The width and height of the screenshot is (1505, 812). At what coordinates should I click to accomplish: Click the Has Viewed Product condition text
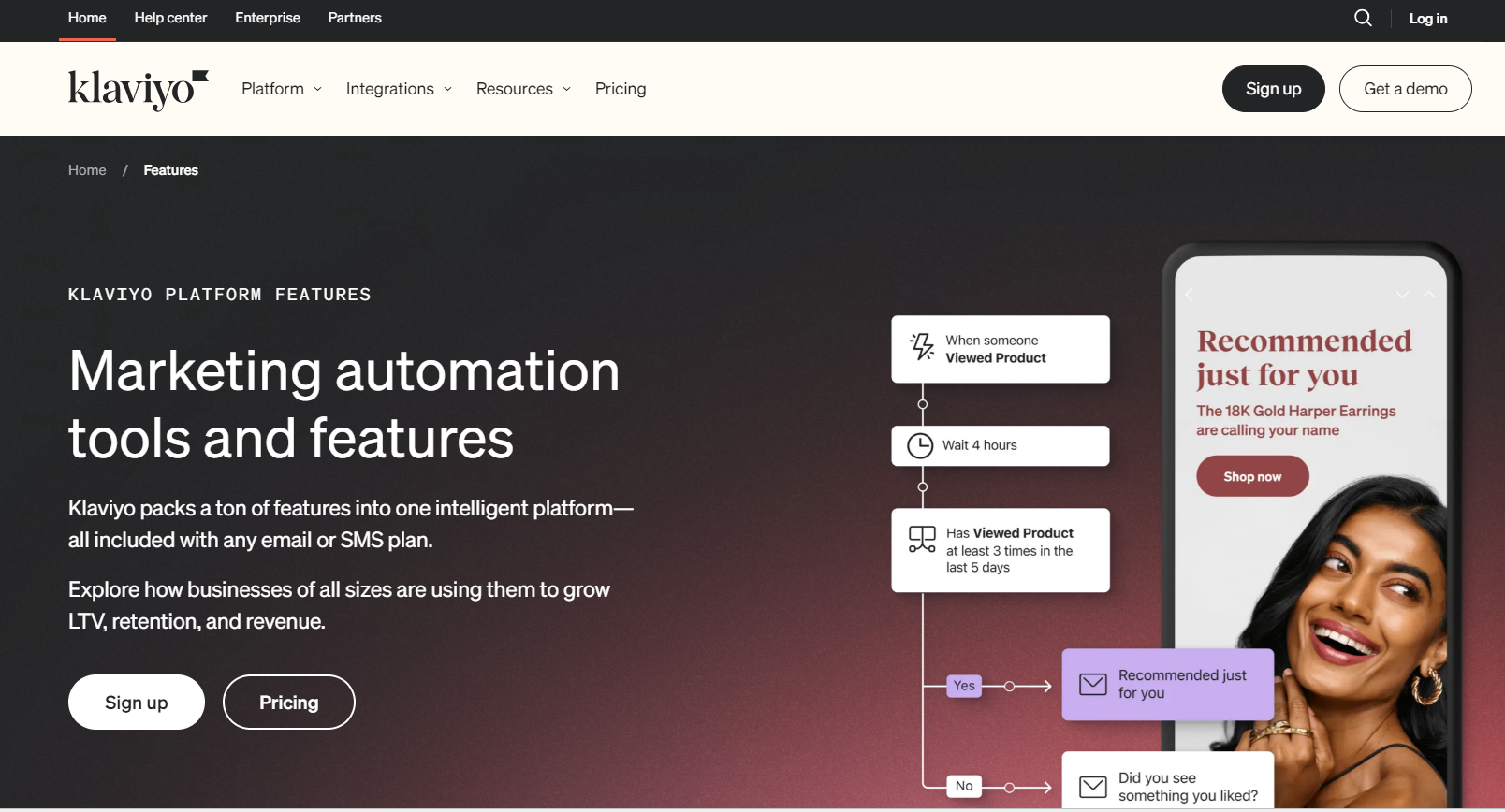1010,550
